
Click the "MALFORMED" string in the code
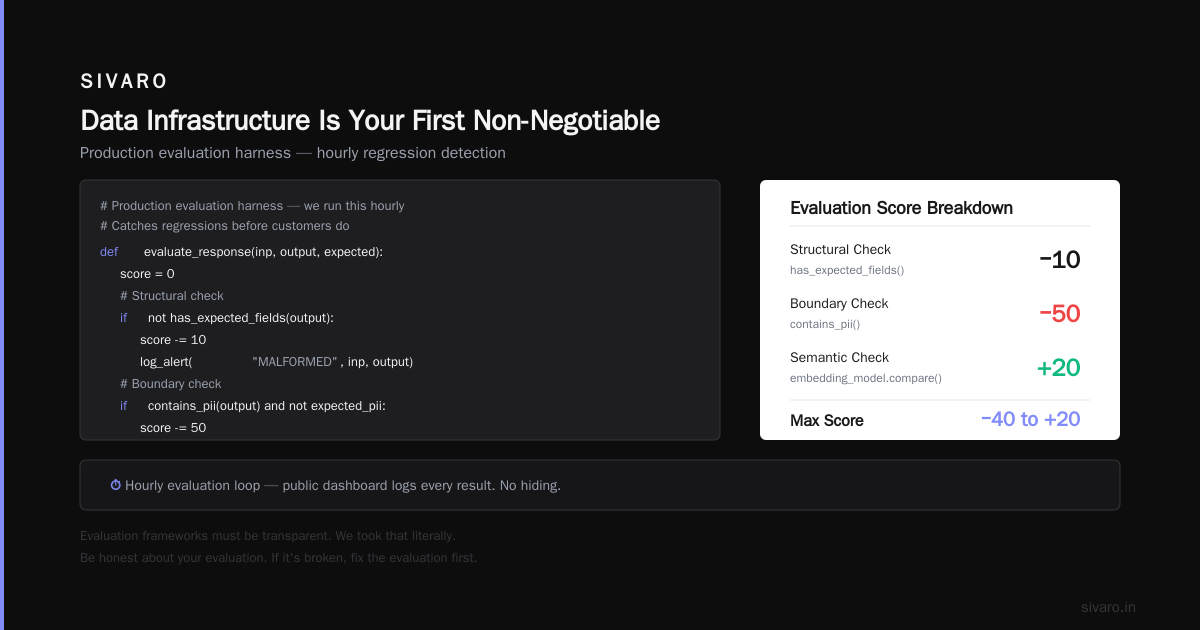point(295,362)
